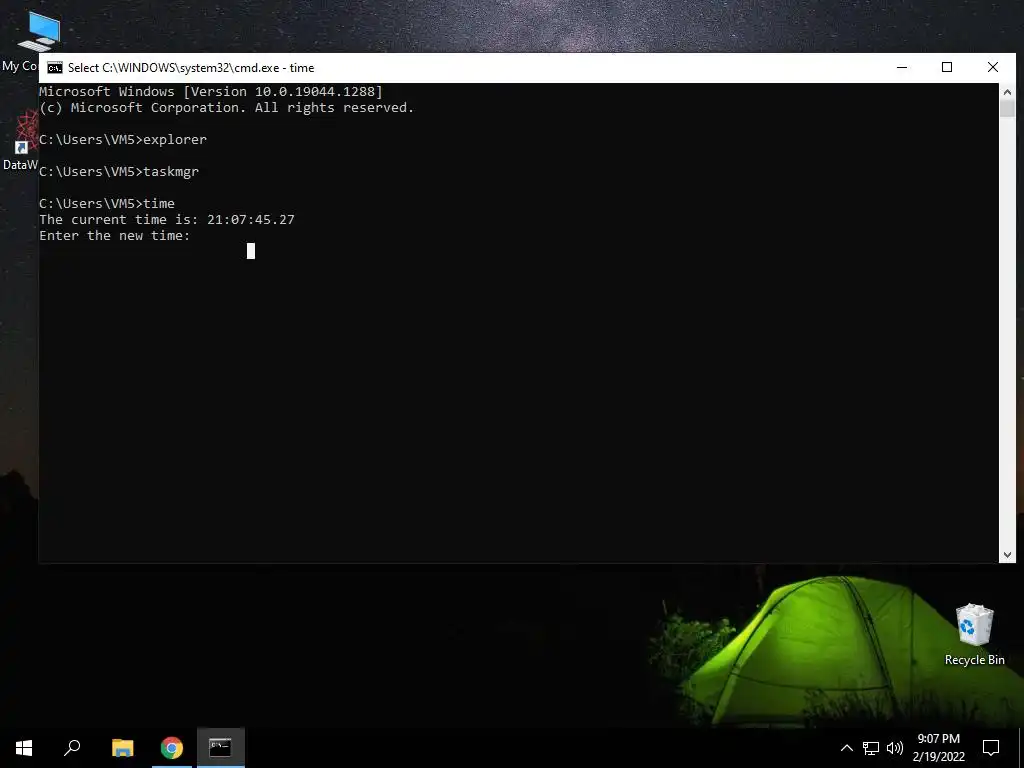Click the cmd window title text

tap(191, 68)
